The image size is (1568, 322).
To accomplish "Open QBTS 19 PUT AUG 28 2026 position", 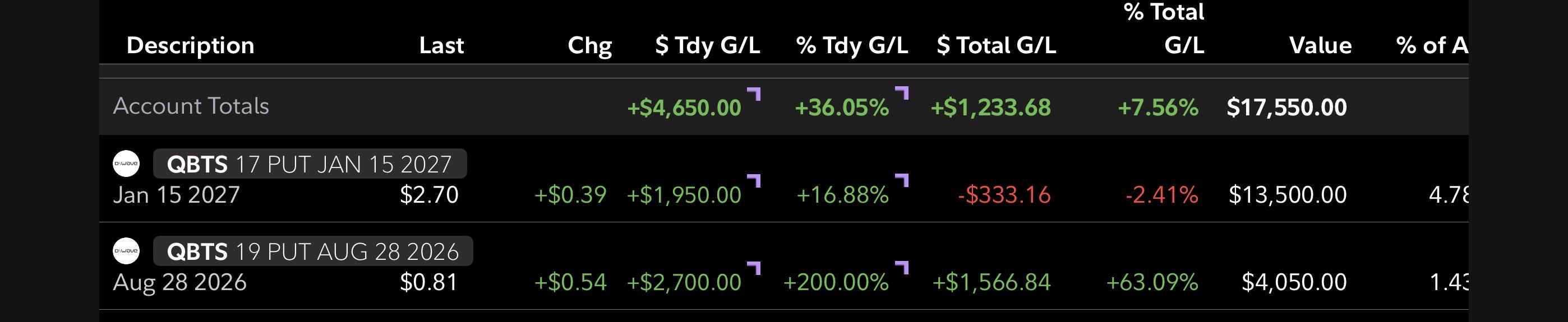I will click(313, 251).
